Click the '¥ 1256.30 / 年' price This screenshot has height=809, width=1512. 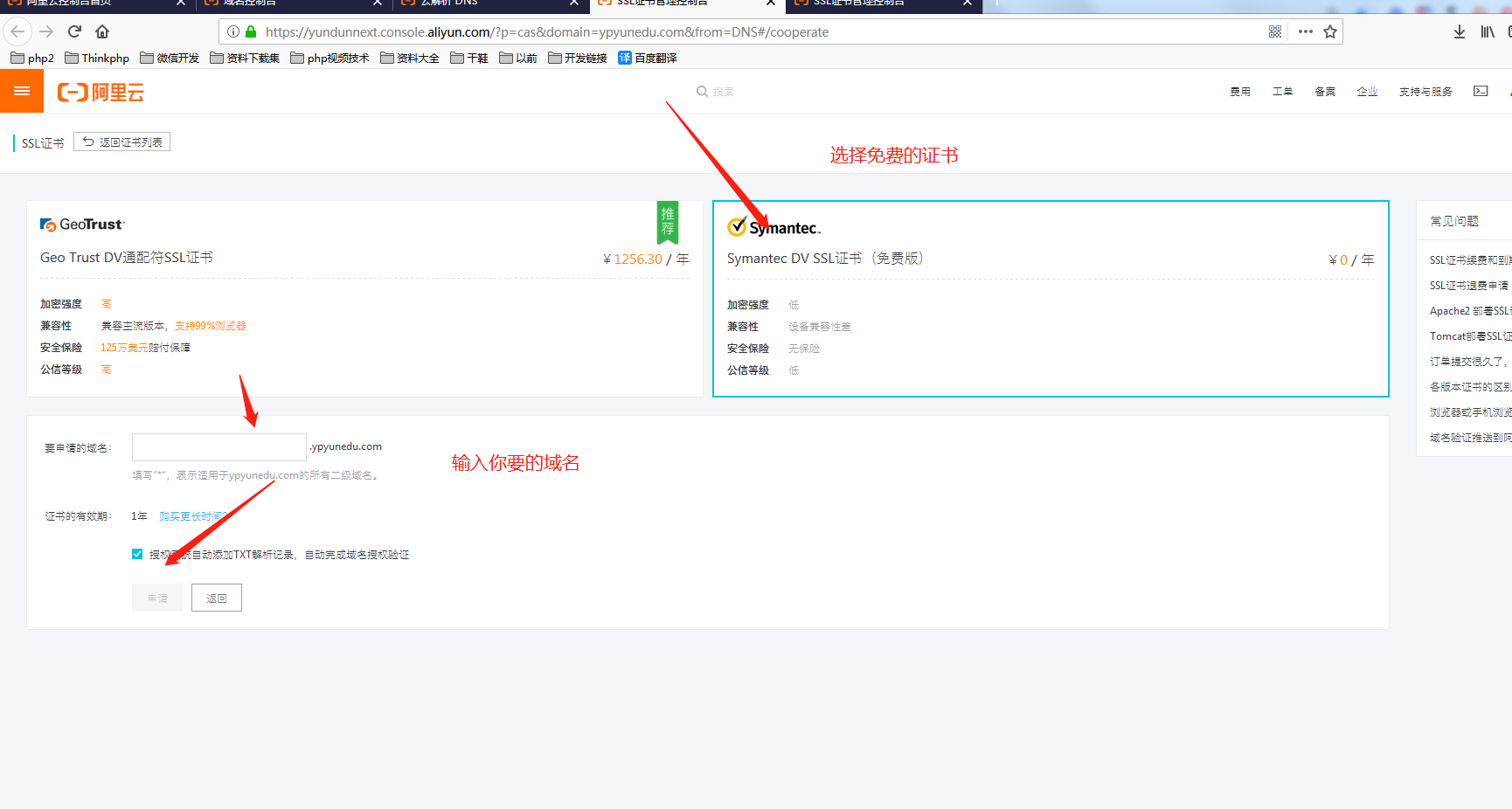click(x=646, y=259)
